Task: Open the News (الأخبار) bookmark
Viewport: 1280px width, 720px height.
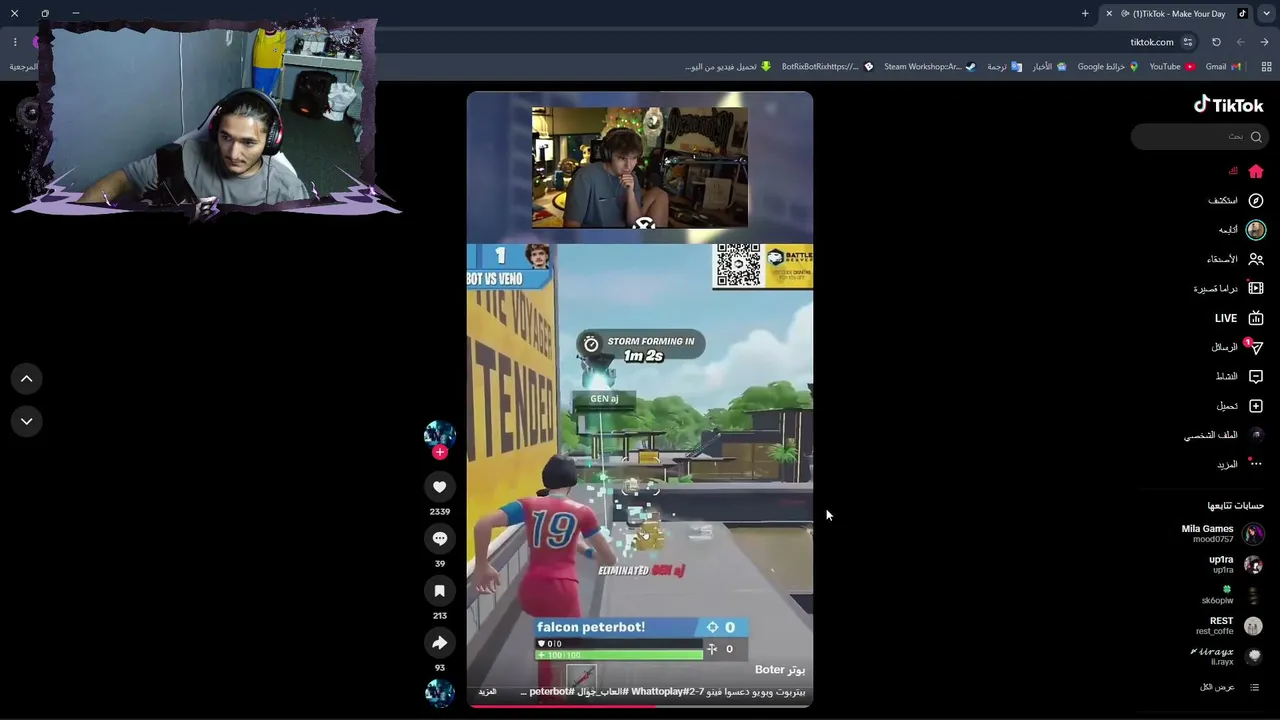Action: click(1049, 67)
